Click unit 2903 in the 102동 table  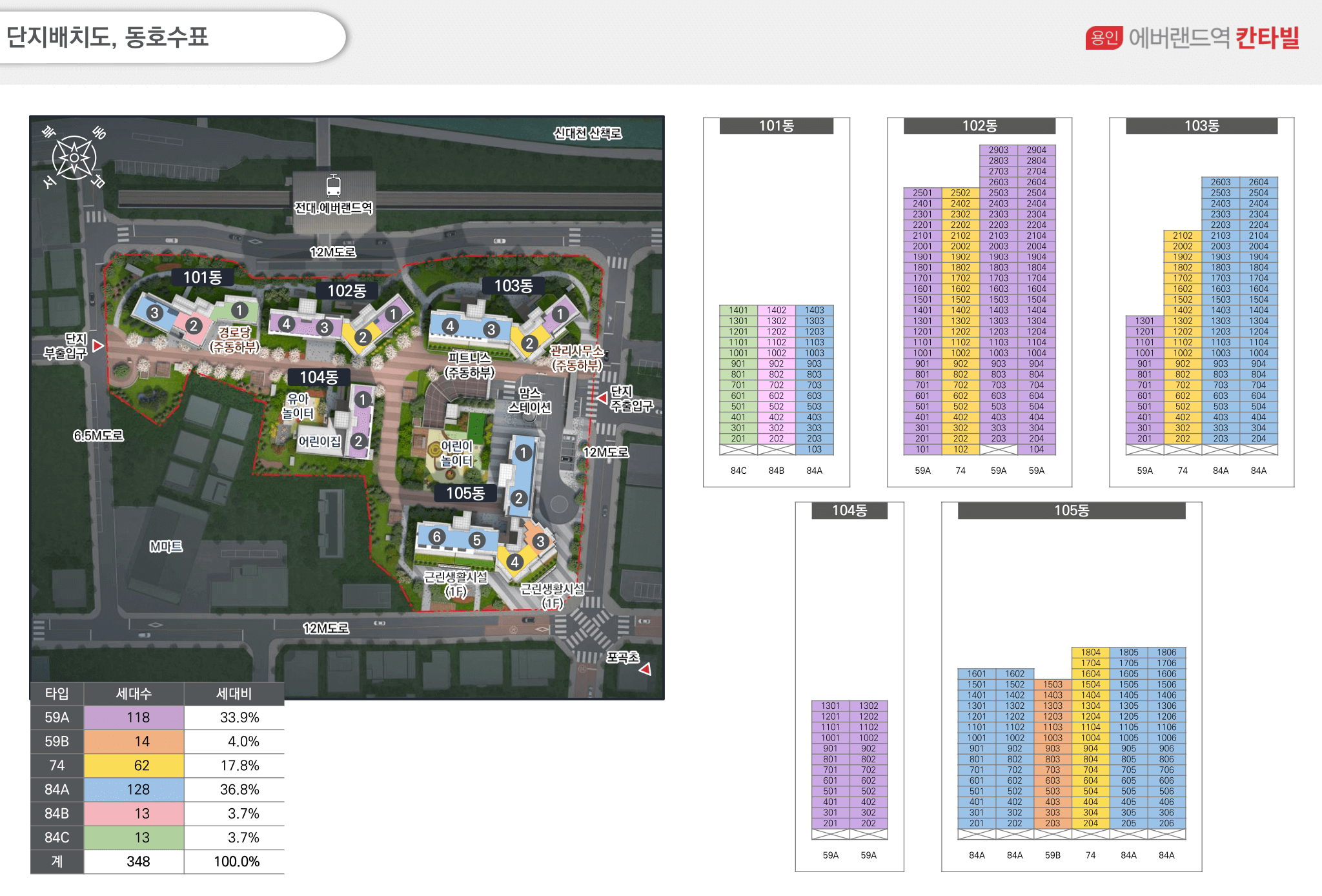(x=998, y=150)
